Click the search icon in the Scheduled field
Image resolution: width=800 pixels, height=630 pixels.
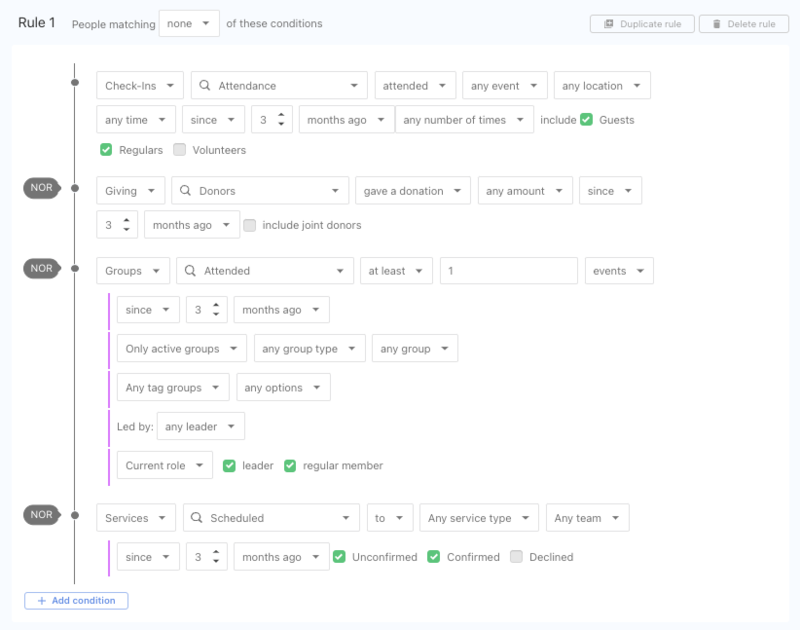tap(199, 517)
